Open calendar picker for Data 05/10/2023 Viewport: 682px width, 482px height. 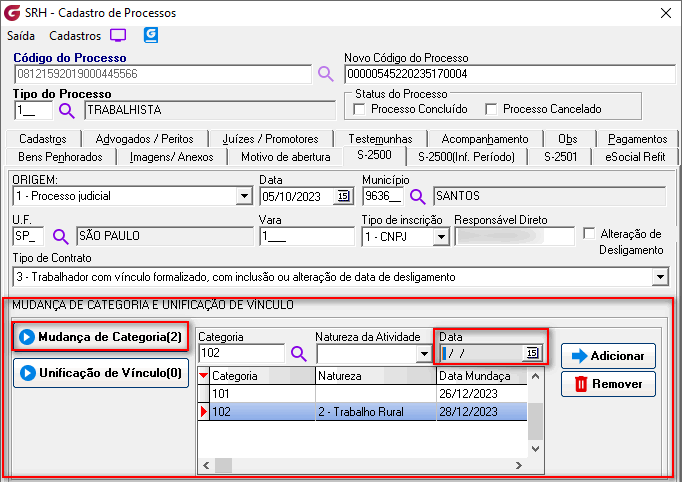[343, 196]
